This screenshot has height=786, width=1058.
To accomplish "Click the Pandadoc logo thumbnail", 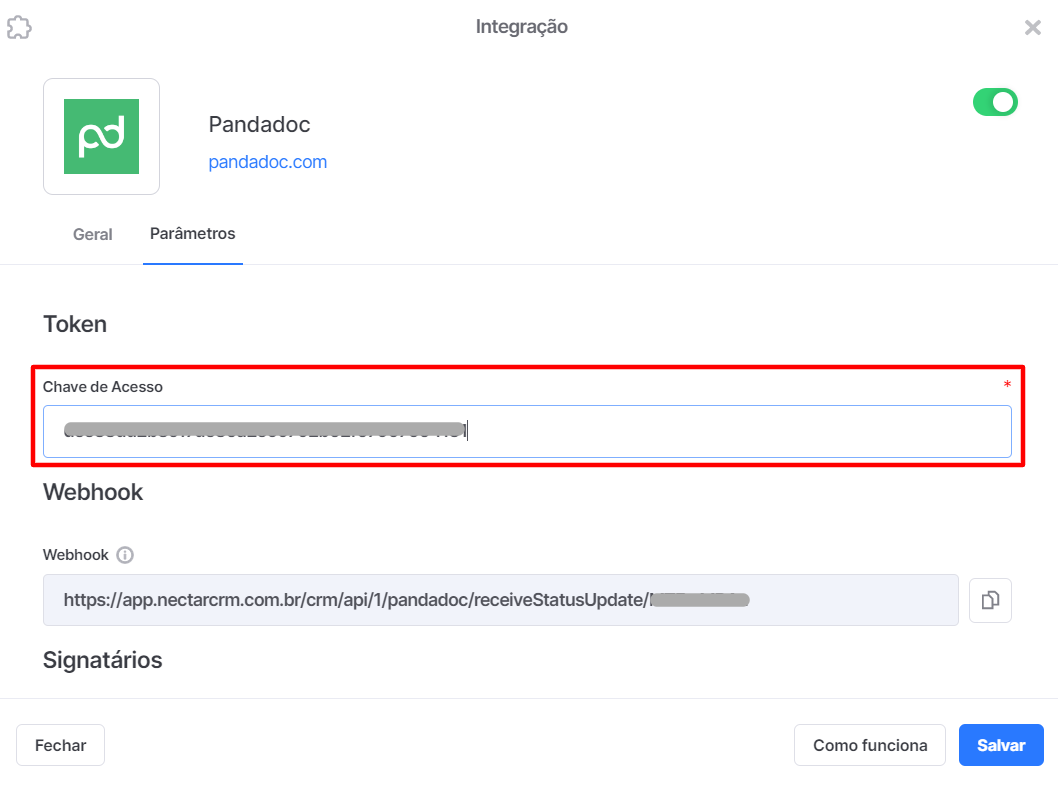I will point(101,136).
